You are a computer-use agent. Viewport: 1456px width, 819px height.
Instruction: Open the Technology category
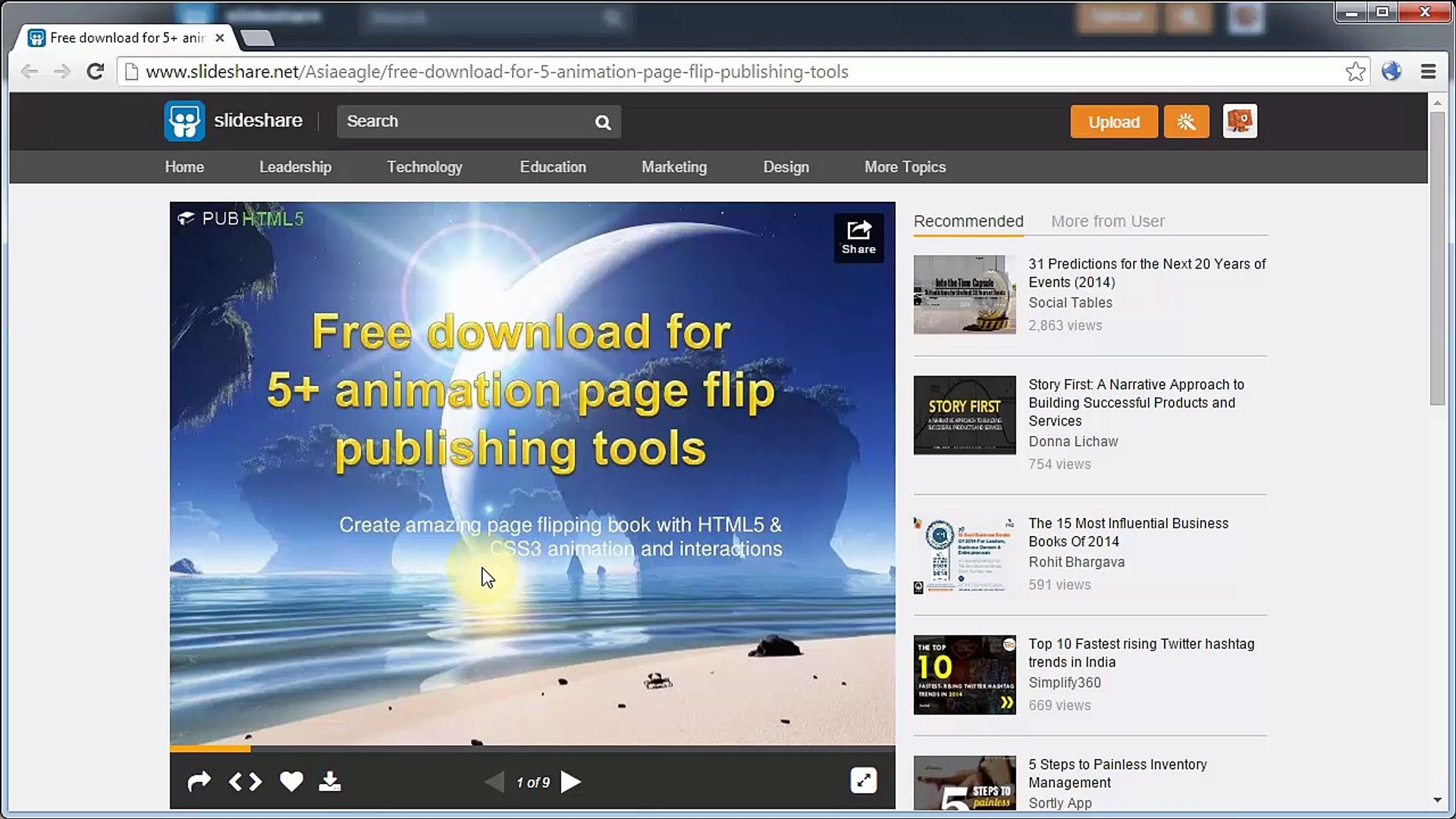(x=424, y=167)
